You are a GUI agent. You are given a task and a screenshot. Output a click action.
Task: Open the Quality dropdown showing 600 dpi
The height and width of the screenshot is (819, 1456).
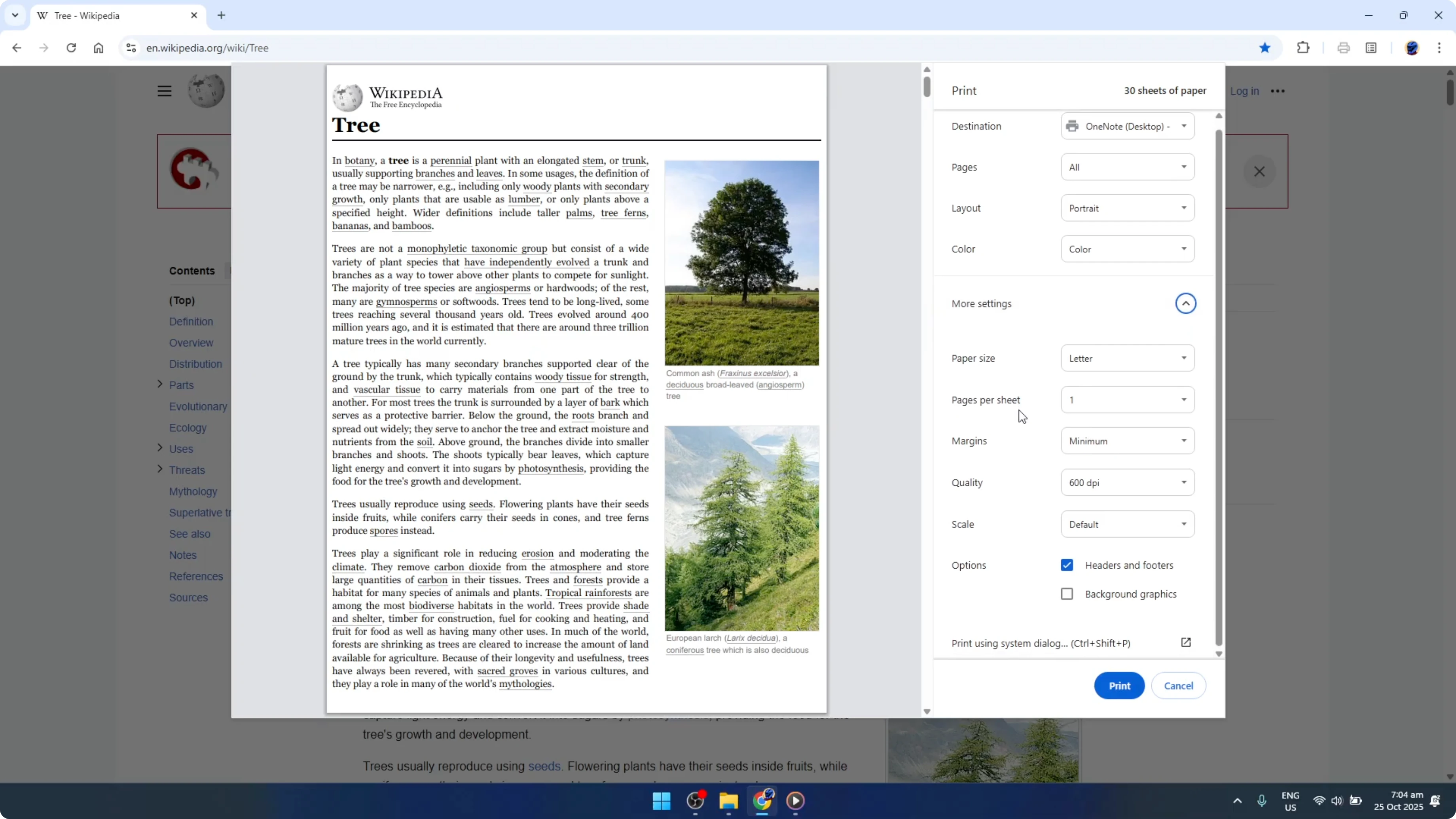coord(1128,483)
